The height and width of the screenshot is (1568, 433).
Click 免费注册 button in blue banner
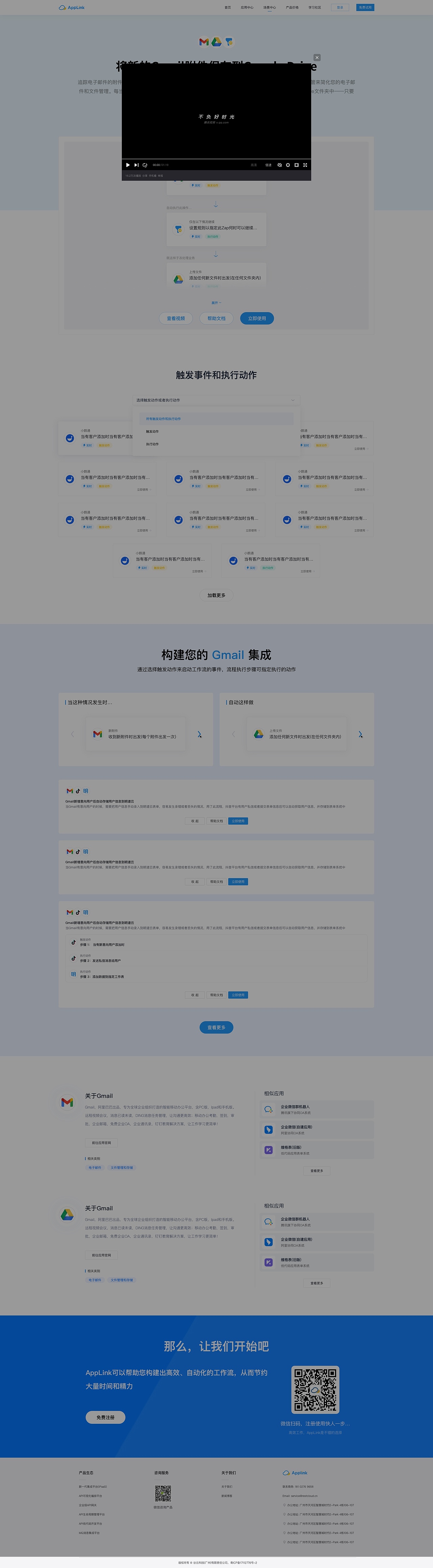105,1417
